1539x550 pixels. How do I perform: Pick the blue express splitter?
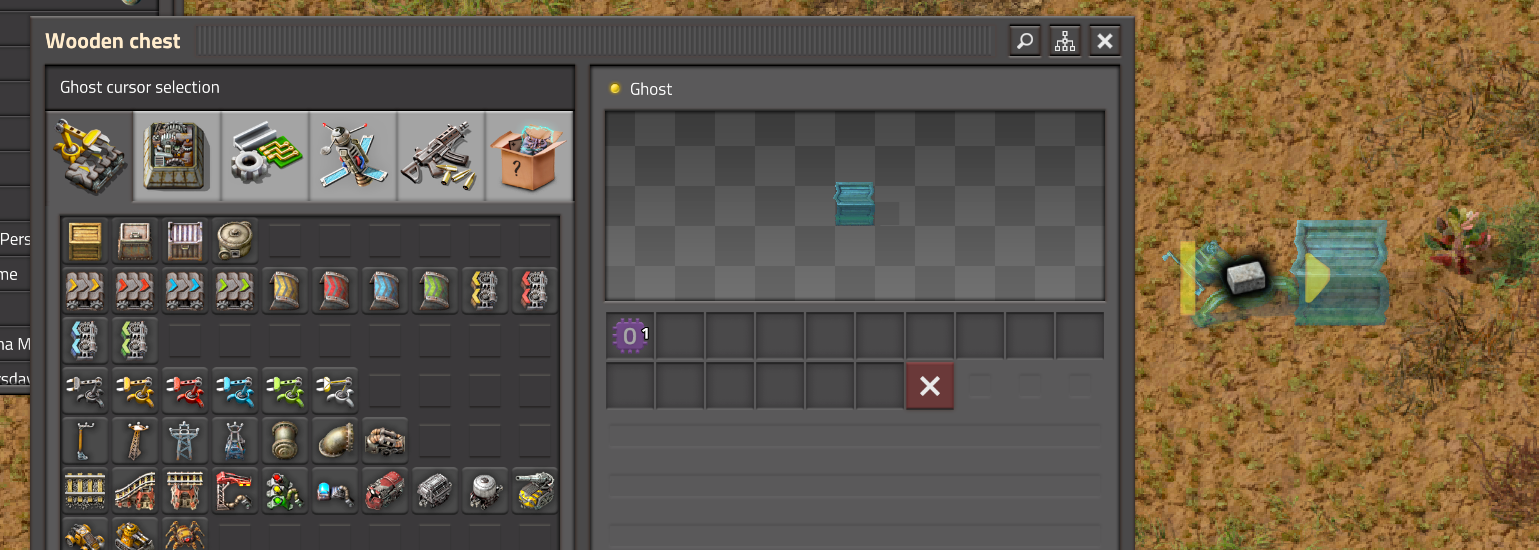(85, 341)
